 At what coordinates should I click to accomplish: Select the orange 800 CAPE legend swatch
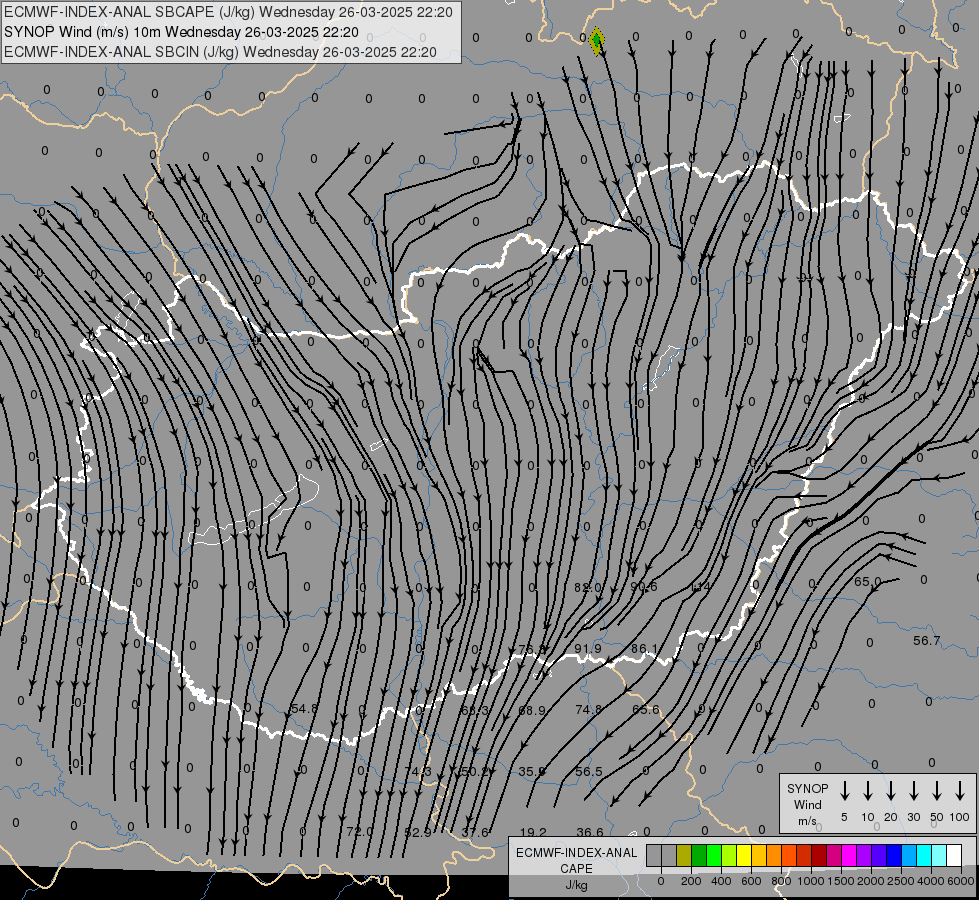[x=774, y=855]
